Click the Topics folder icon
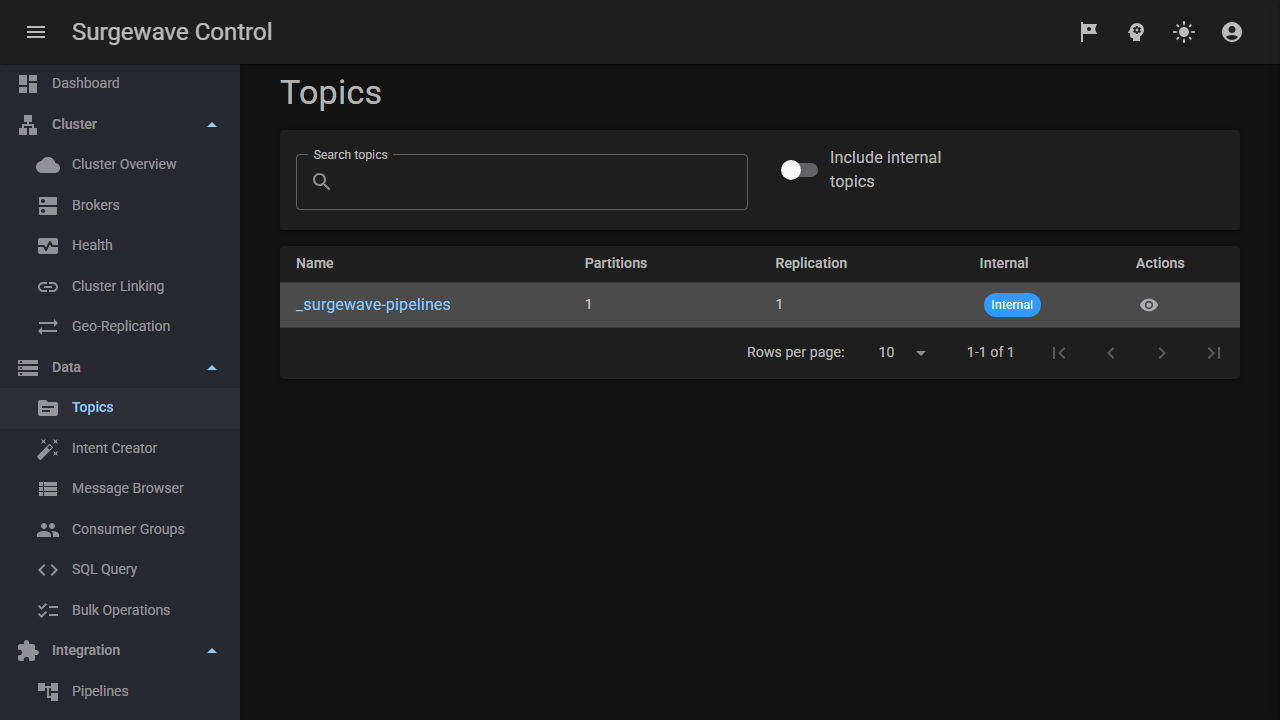This screenshot has width=1280, height=720. pyautogui.click(x=48, y=408)
